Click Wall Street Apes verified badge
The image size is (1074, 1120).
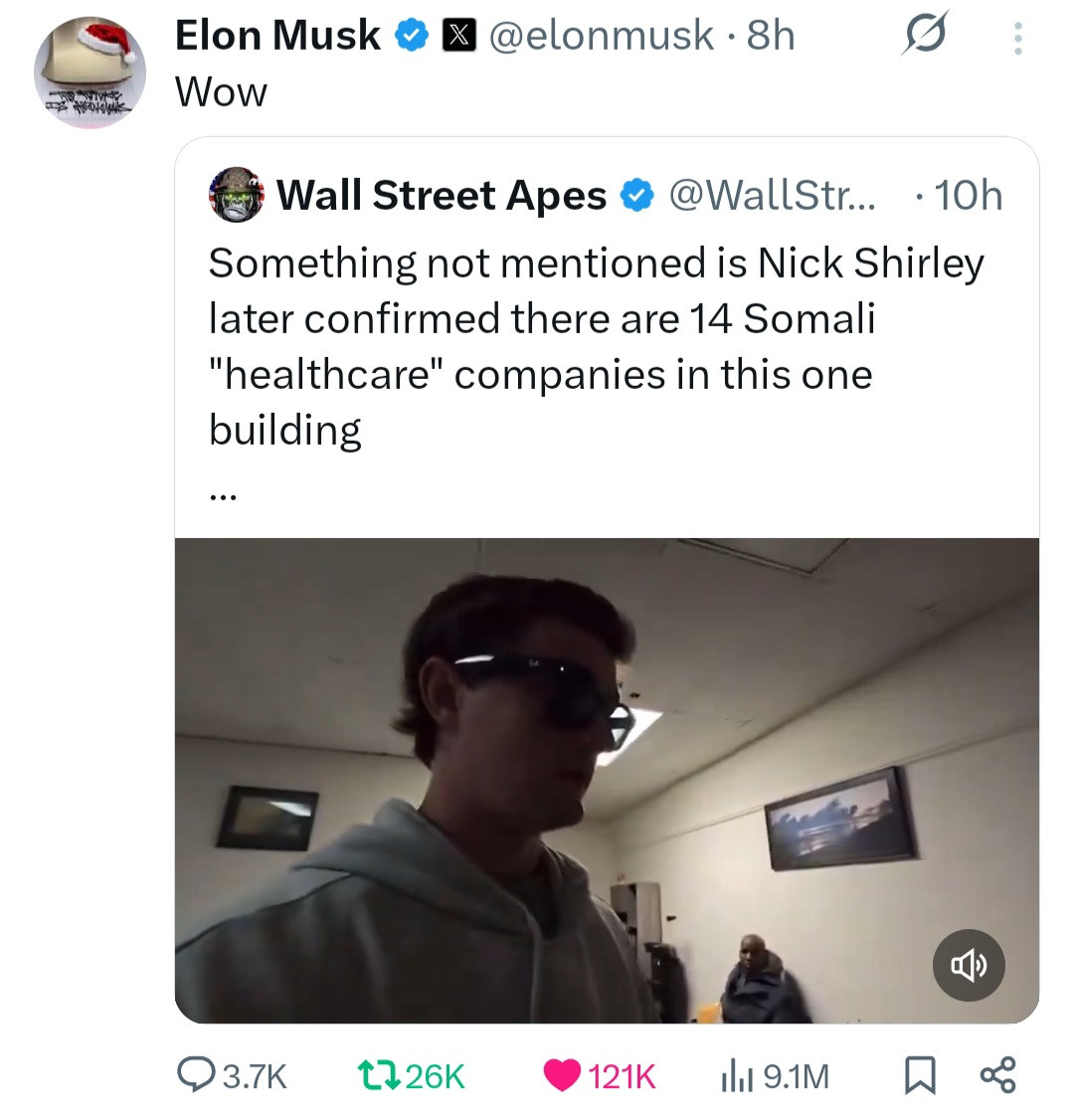(636, 195)
